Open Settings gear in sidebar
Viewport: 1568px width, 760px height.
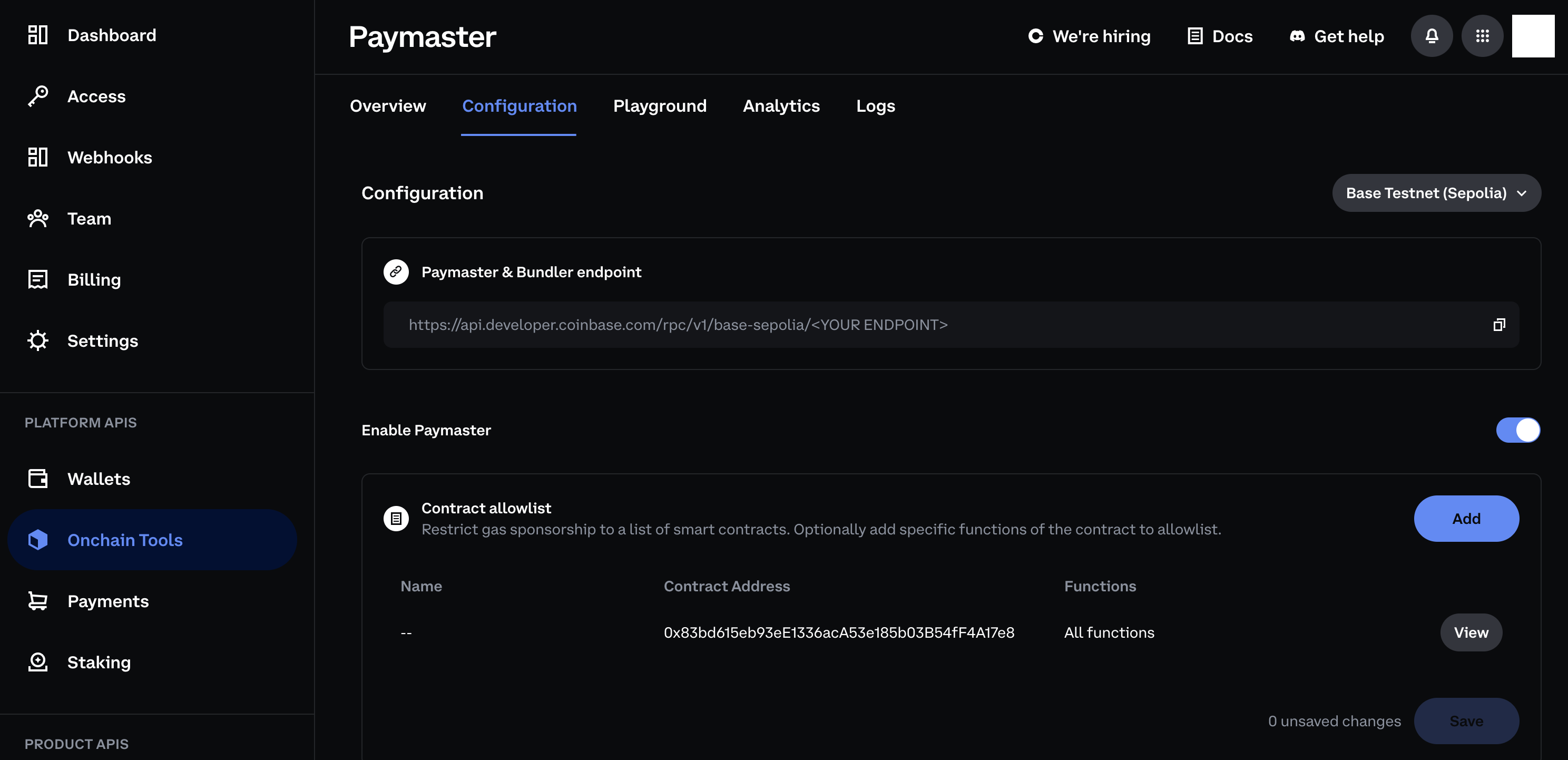coord(38,340)
